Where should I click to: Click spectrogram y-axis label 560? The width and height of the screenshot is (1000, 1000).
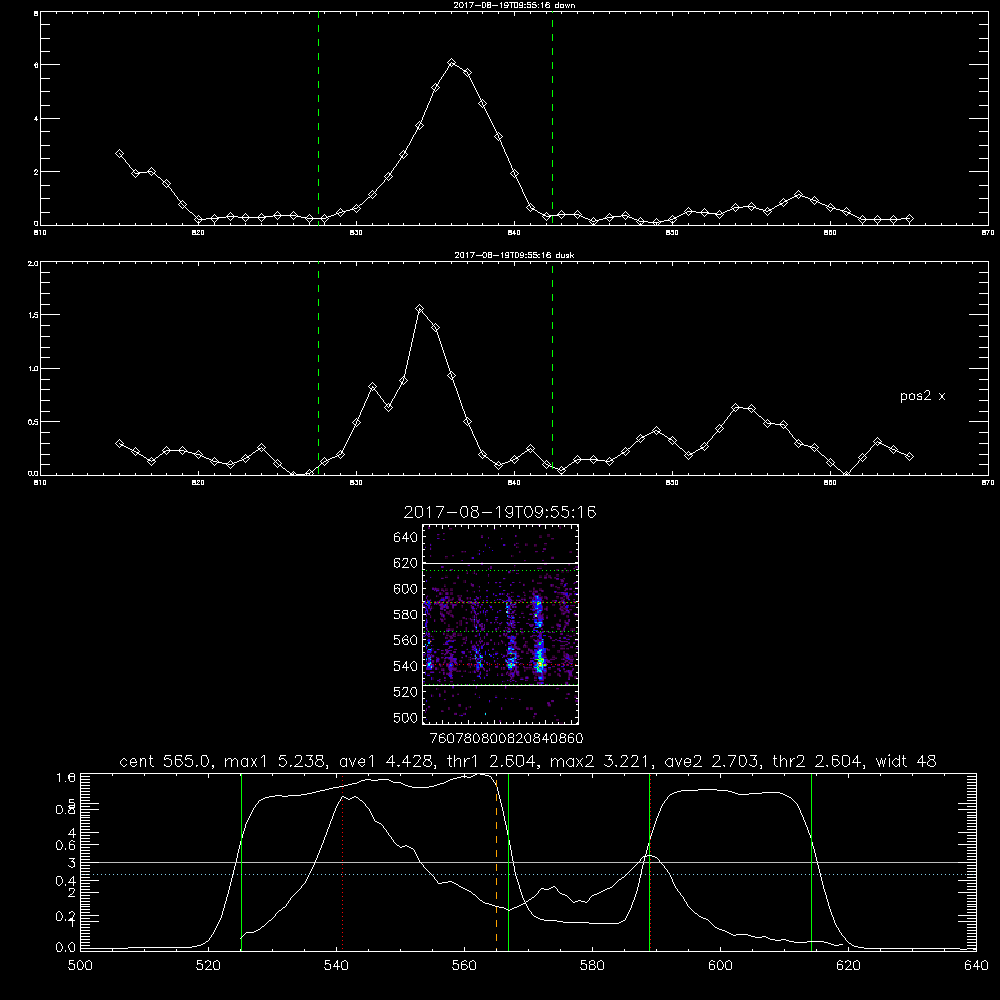pyautogui.click(x=406, y=640)
